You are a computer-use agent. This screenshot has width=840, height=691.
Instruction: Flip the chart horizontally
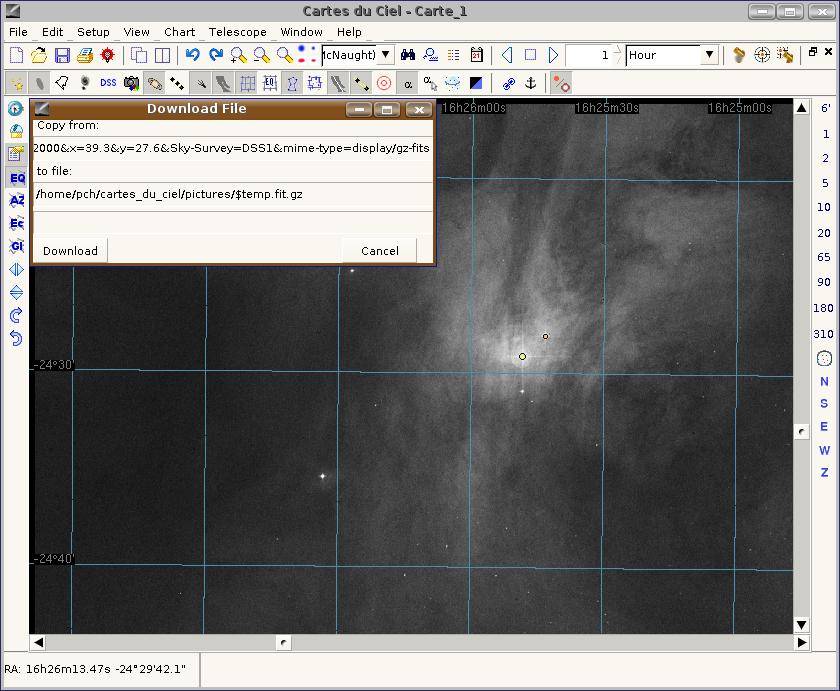click(x=17, y=269)
